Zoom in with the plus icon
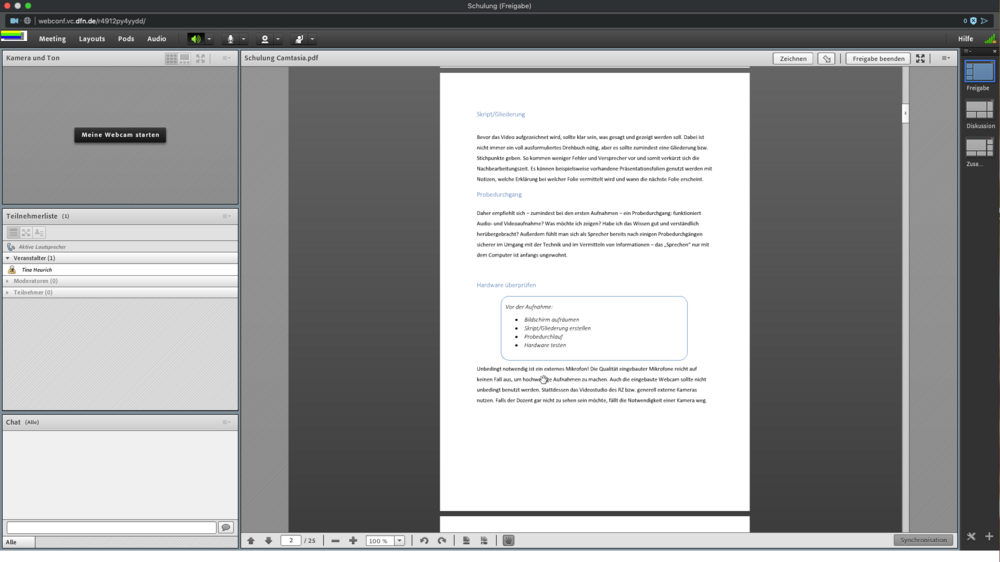This screenshot has height=562, width=1000. [353, 540]
